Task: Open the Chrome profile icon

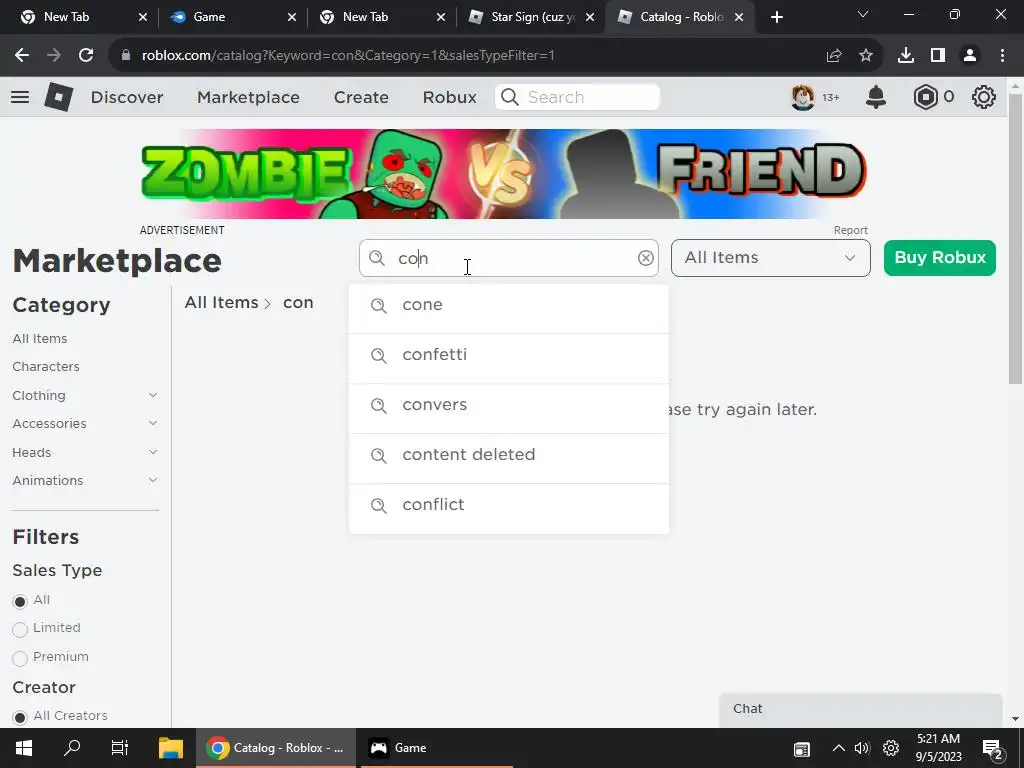Action: tap(970, 56)
